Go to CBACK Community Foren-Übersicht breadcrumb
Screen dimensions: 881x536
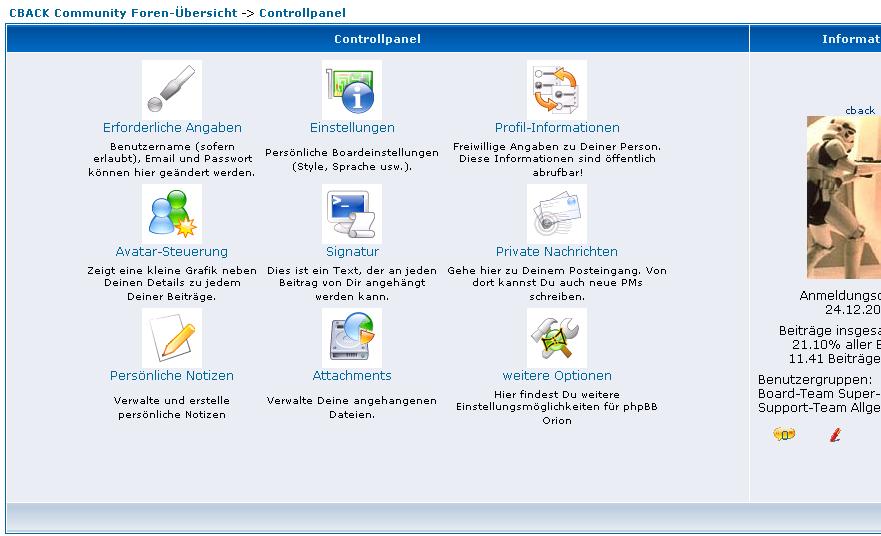122,13
